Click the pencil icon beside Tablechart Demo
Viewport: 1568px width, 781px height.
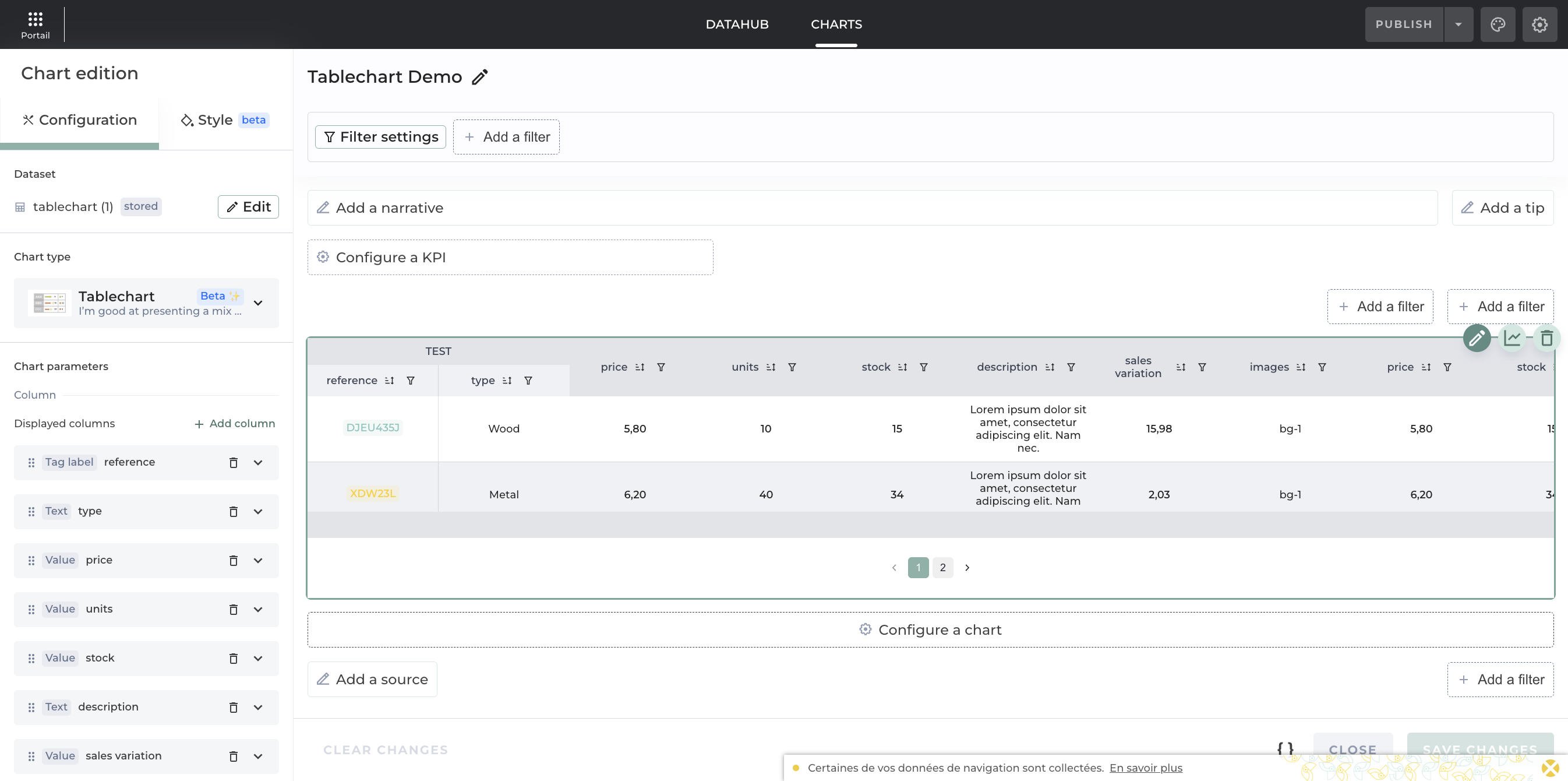click(x=479, y=78)
